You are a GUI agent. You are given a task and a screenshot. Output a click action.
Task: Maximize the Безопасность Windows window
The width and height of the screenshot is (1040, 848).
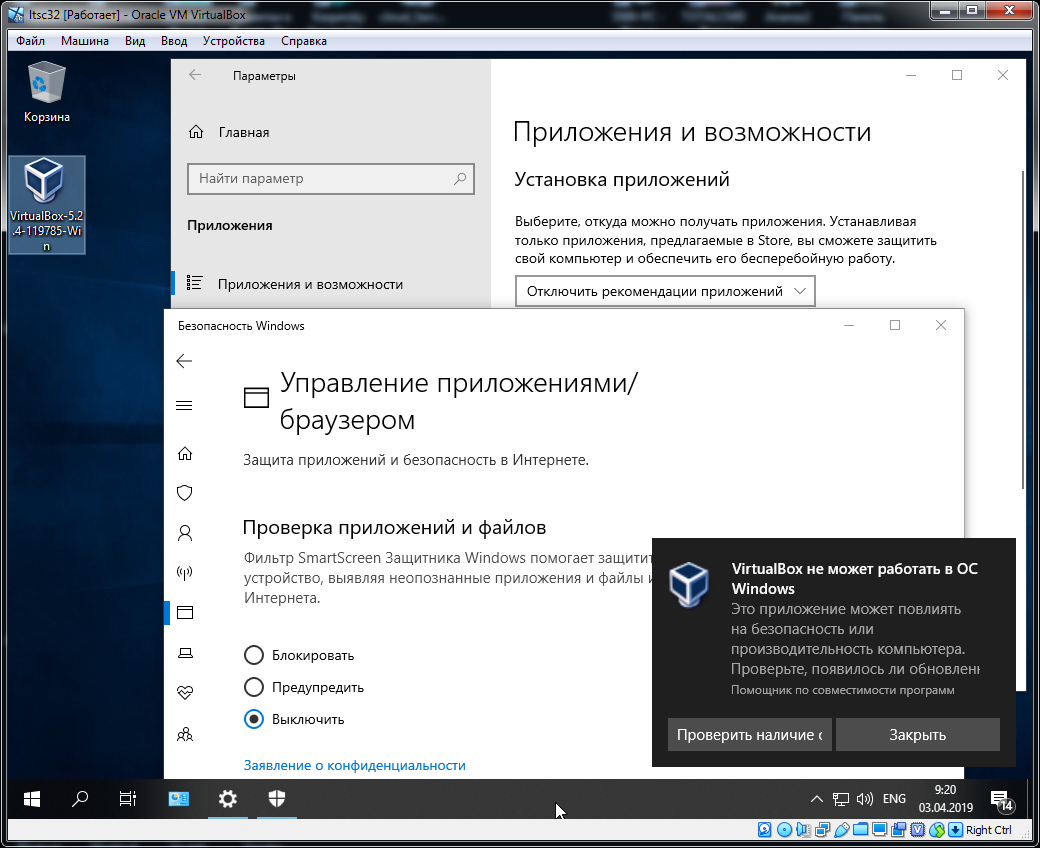pyautogui.click(x=895, y=325)
